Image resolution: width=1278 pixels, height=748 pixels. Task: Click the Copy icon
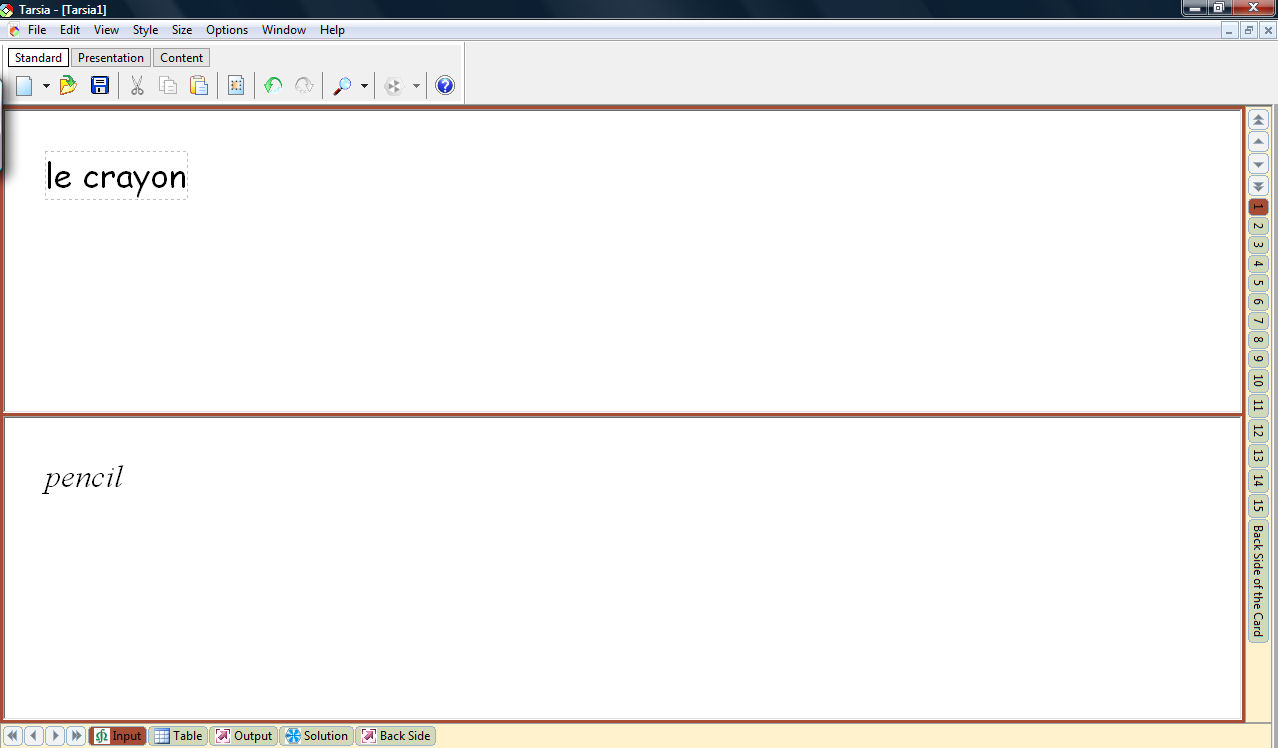168,86
